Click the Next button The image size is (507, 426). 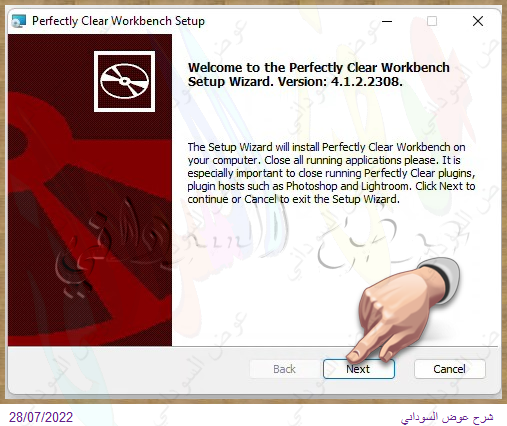click(x=359, y=369)
